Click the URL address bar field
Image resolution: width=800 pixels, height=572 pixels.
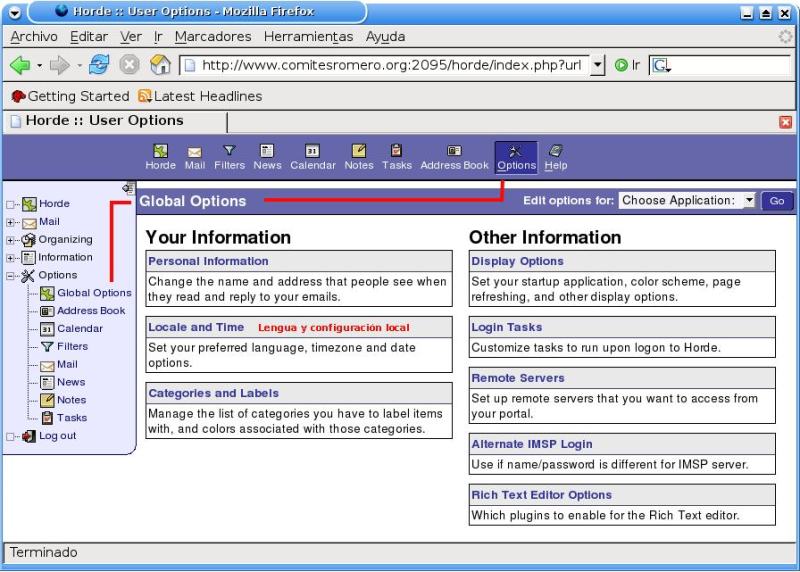390,65
